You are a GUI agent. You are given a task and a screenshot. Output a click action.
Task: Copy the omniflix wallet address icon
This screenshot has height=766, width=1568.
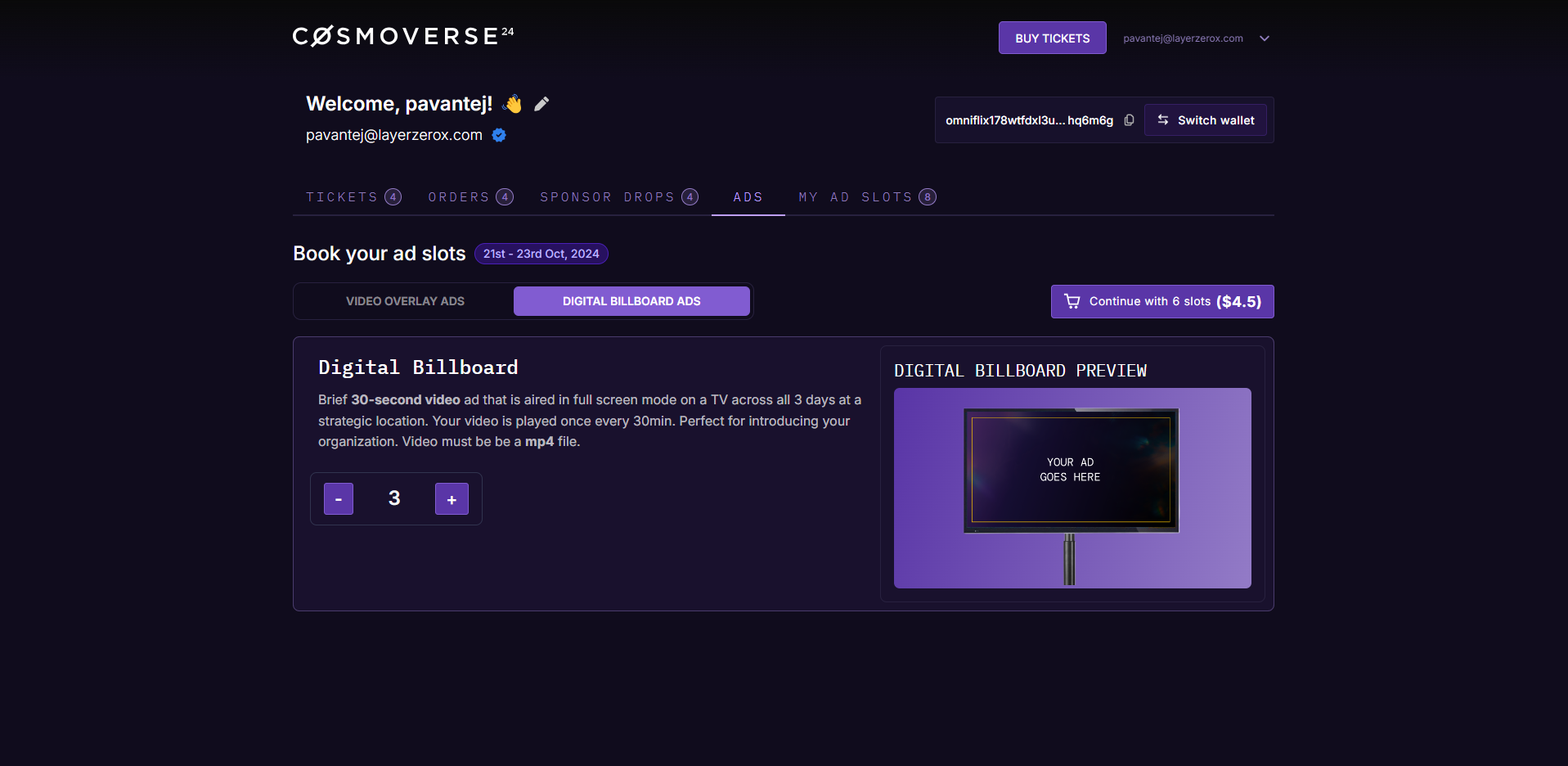1129,120
